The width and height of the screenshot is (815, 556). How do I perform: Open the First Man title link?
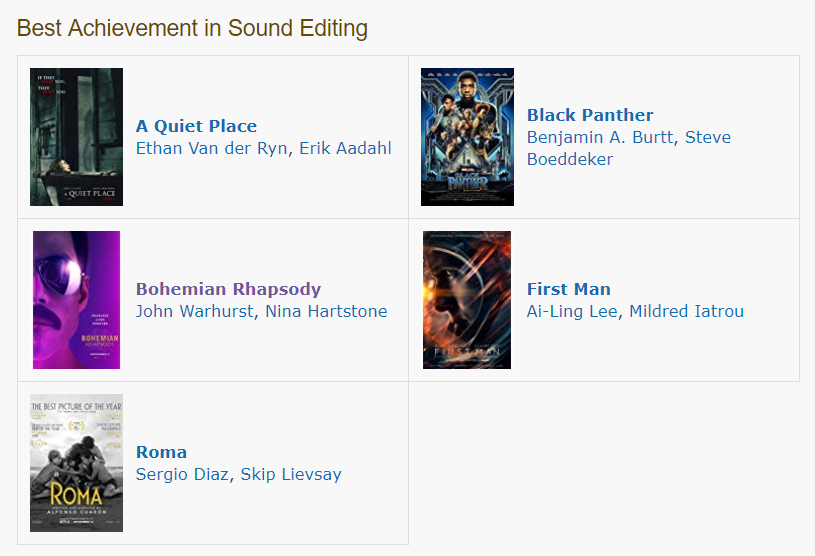[569, 289]
